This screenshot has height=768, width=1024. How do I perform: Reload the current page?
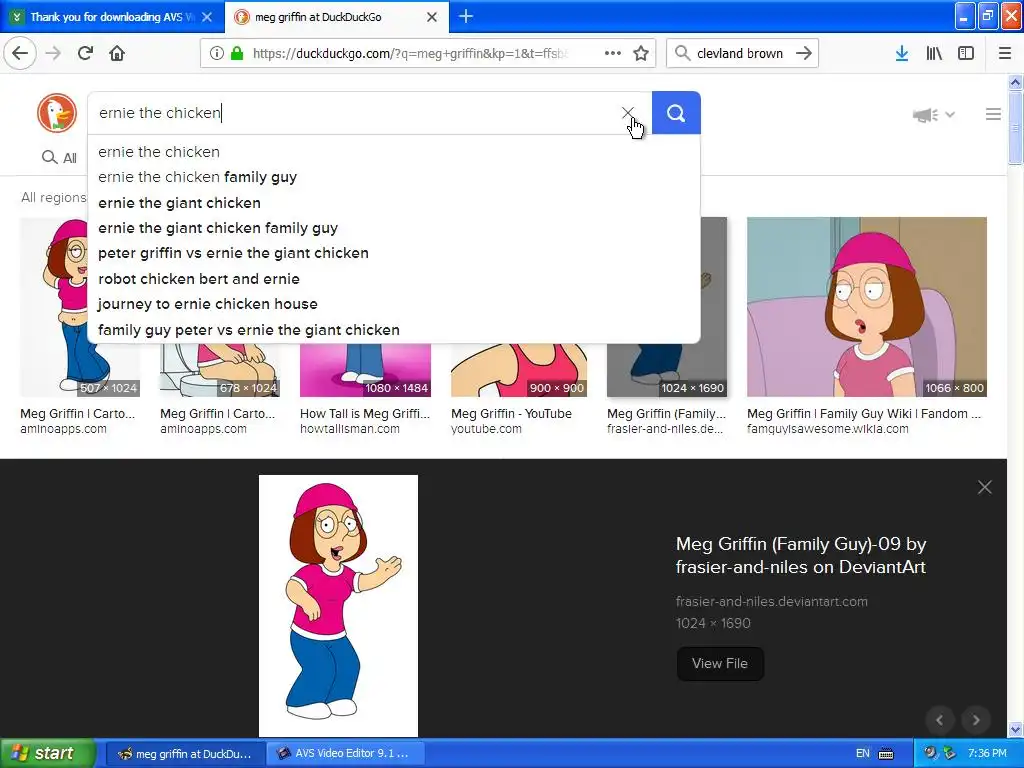(85, 53)
